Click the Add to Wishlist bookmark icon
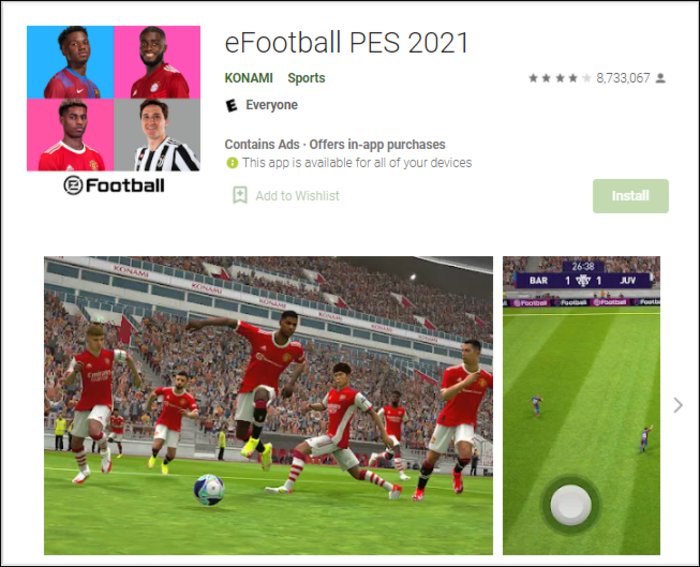700x567 pixels. [240, 195]
